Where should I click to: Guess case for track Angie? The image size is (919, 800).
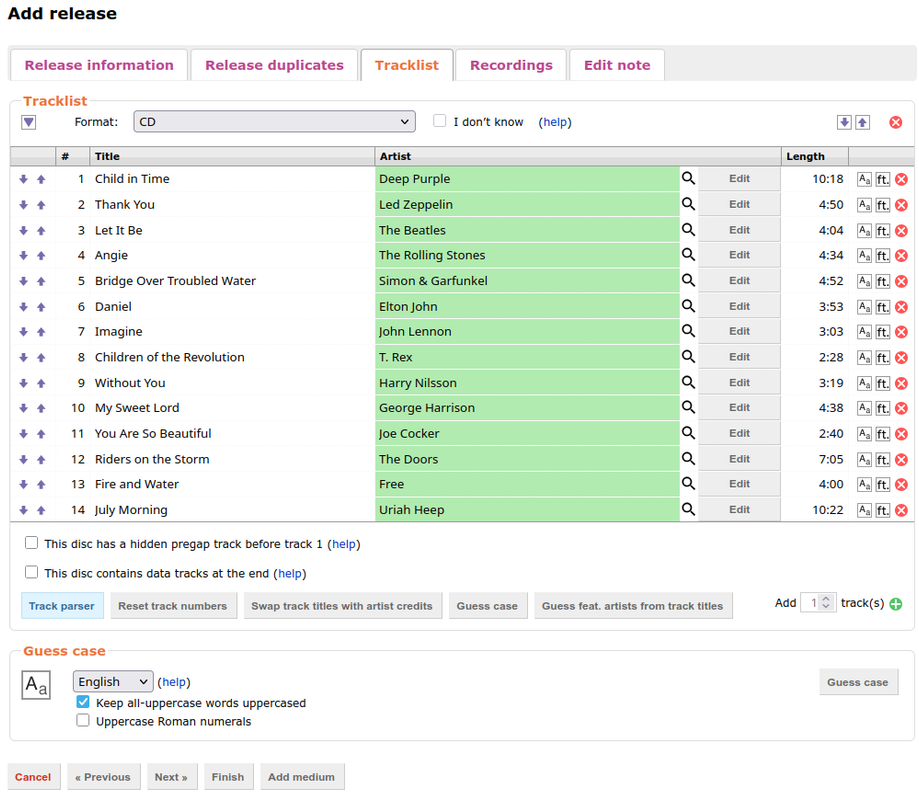(x=864, y=256)
